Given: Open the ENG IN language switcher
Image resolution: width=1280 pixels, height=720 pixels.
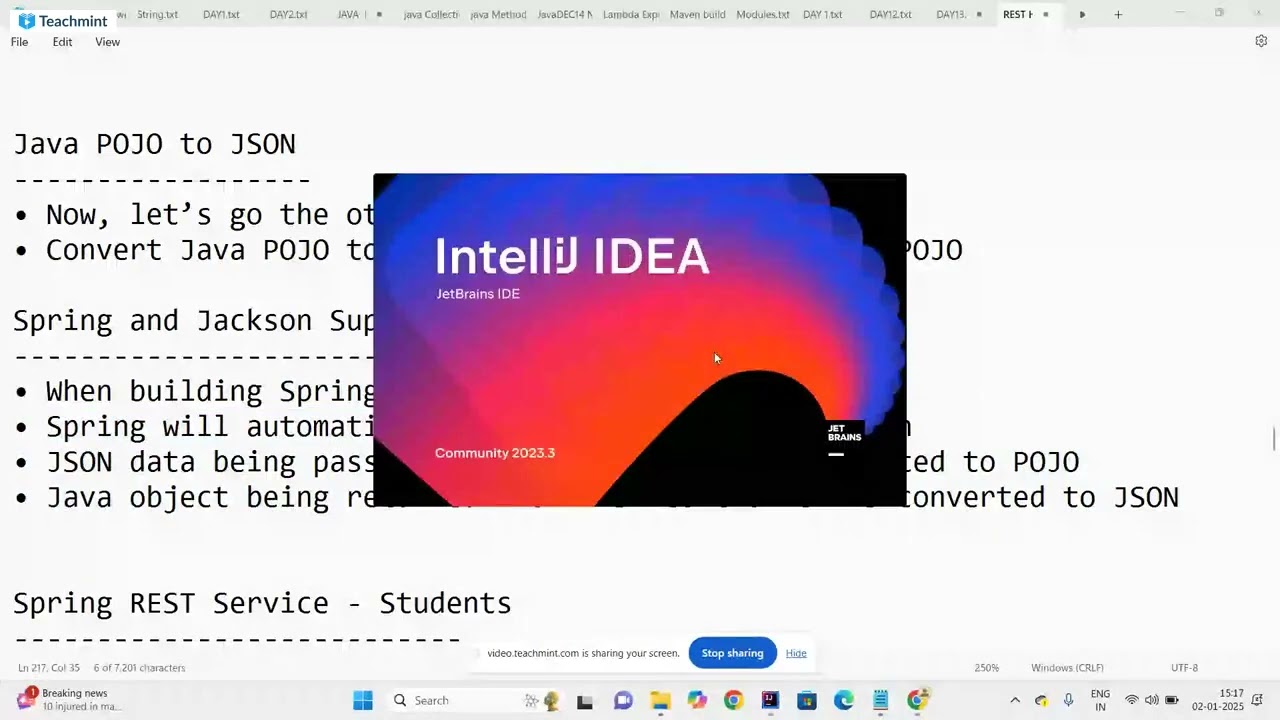Looking at the screenshot, I should click(1100, 700).
